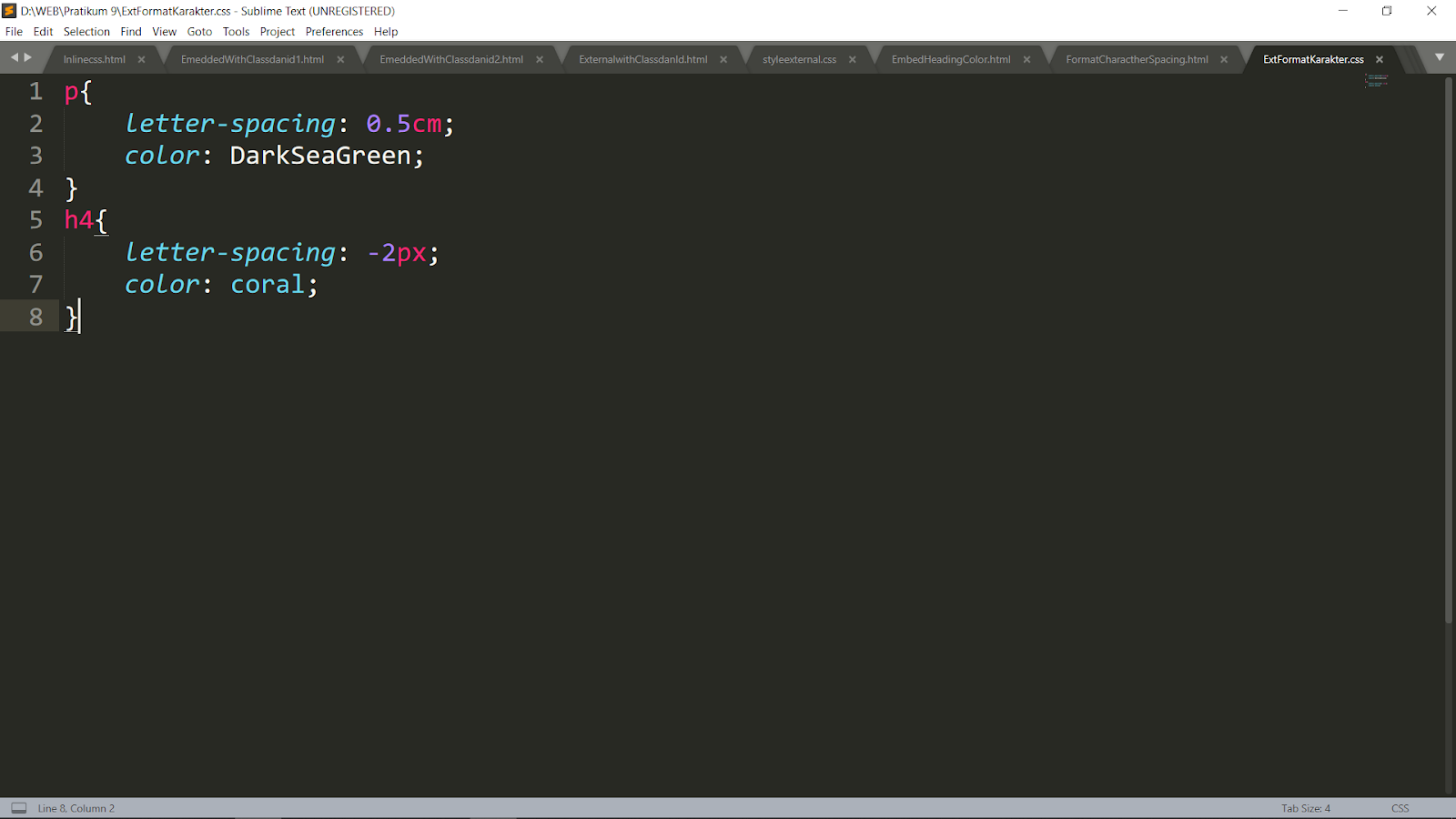Open the CSS syntax selector

click(x=1399, y=807)
